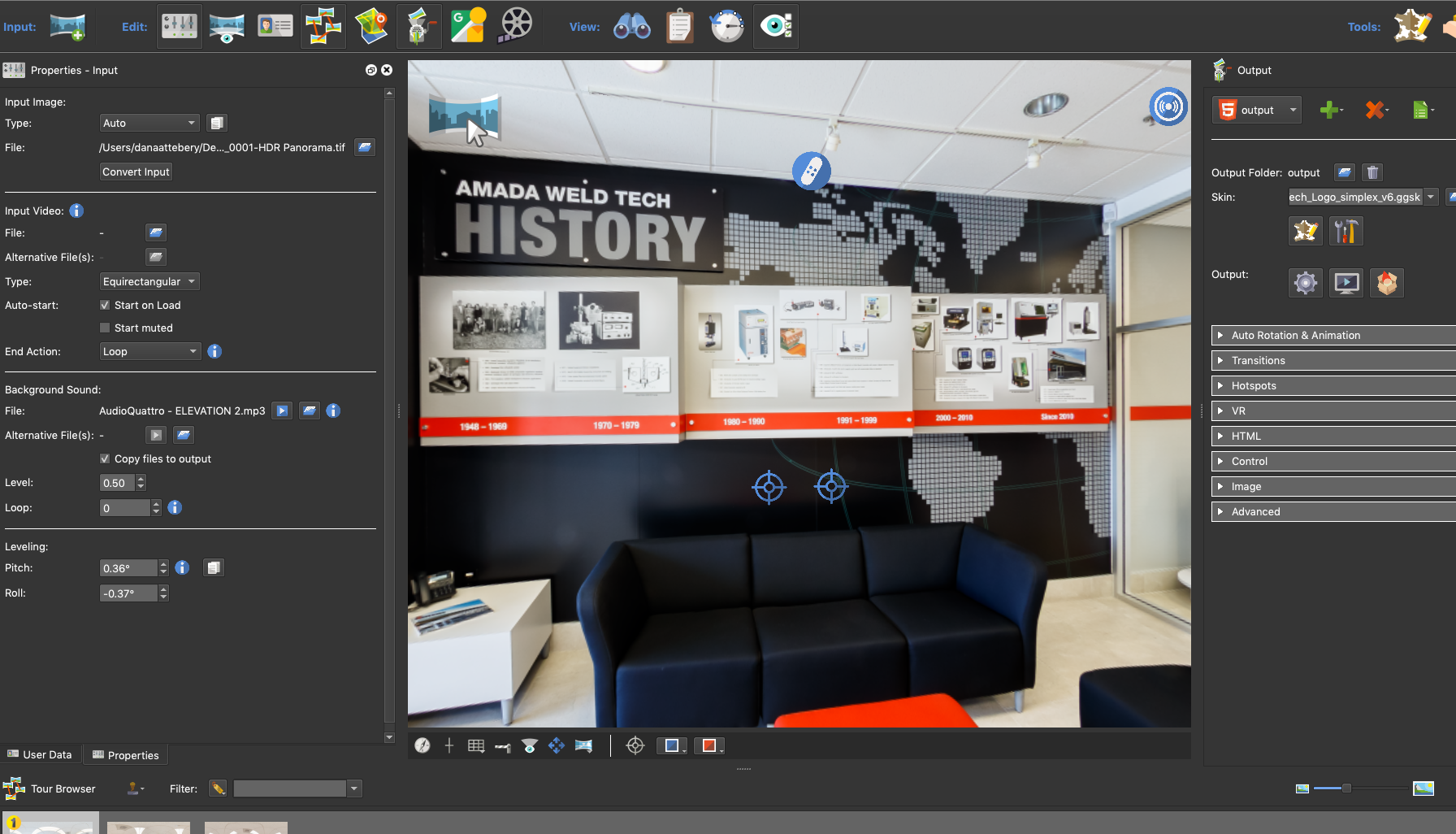Open the End Action Loop dropdown

pyautogui.click(x=149, y=352)
